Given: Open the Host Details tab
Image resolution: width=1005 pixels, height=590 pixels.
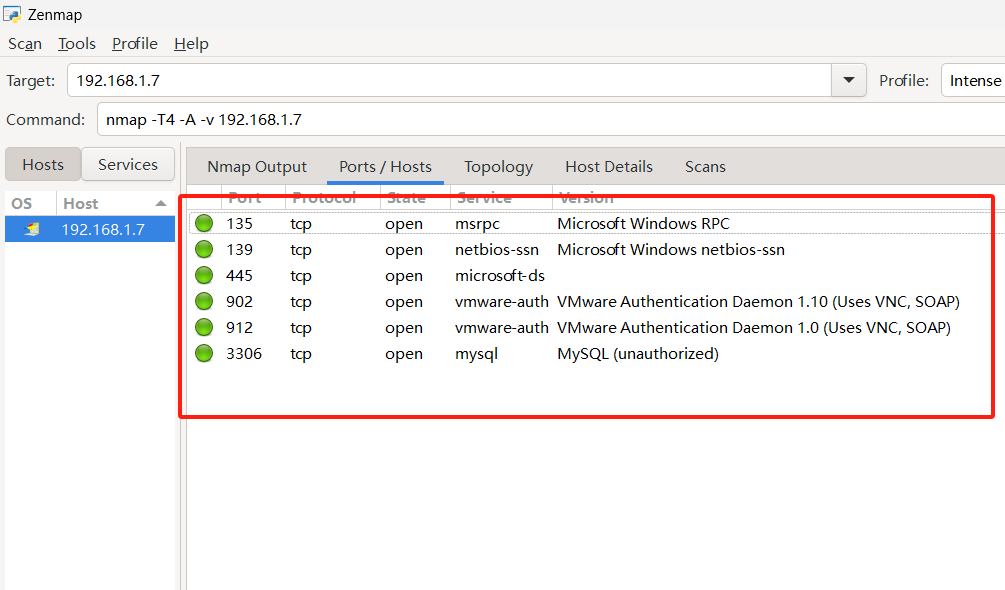Looking at the screenshot, I should click(608, 167).
